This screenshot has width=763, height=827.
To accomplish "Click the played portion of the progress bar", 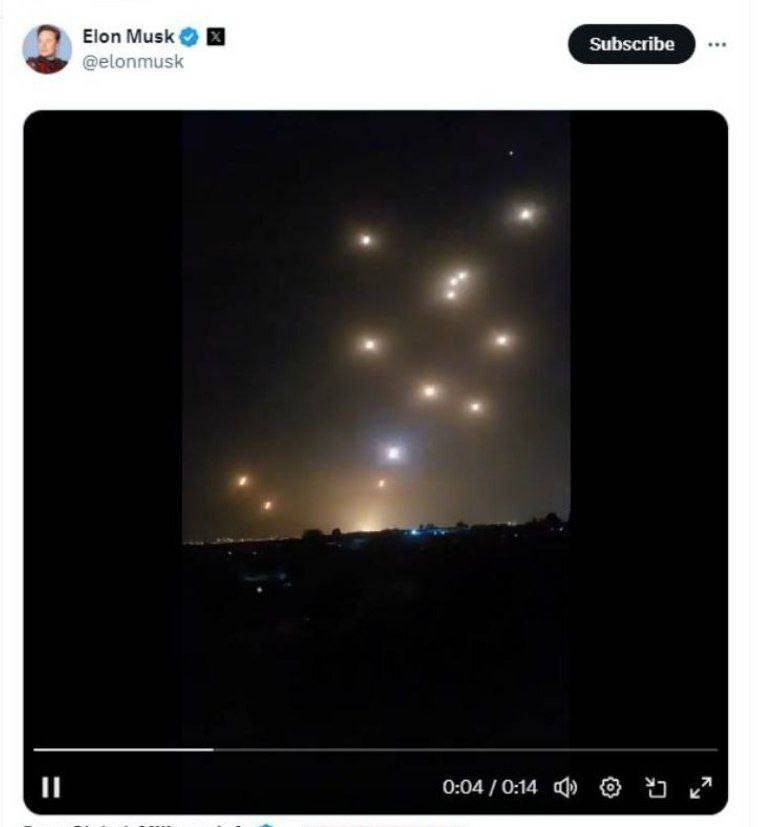I will pos(122,749).
